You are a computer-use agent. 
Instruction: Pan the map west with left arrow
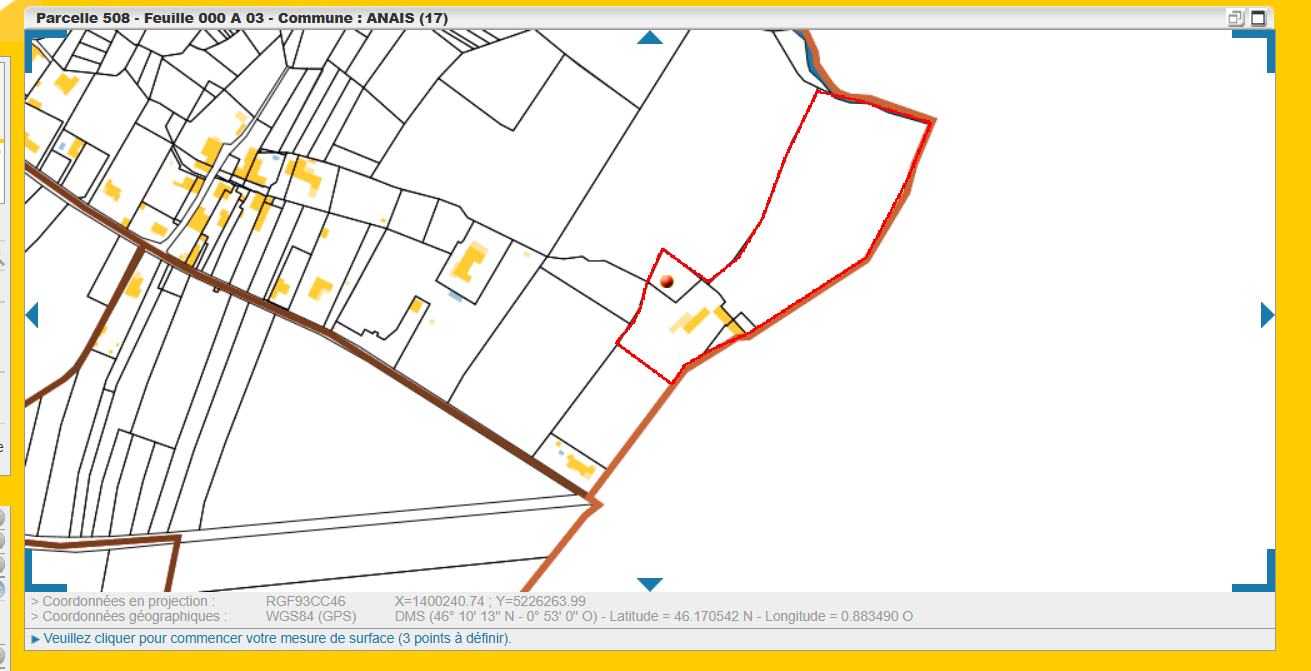click(31, 315)
